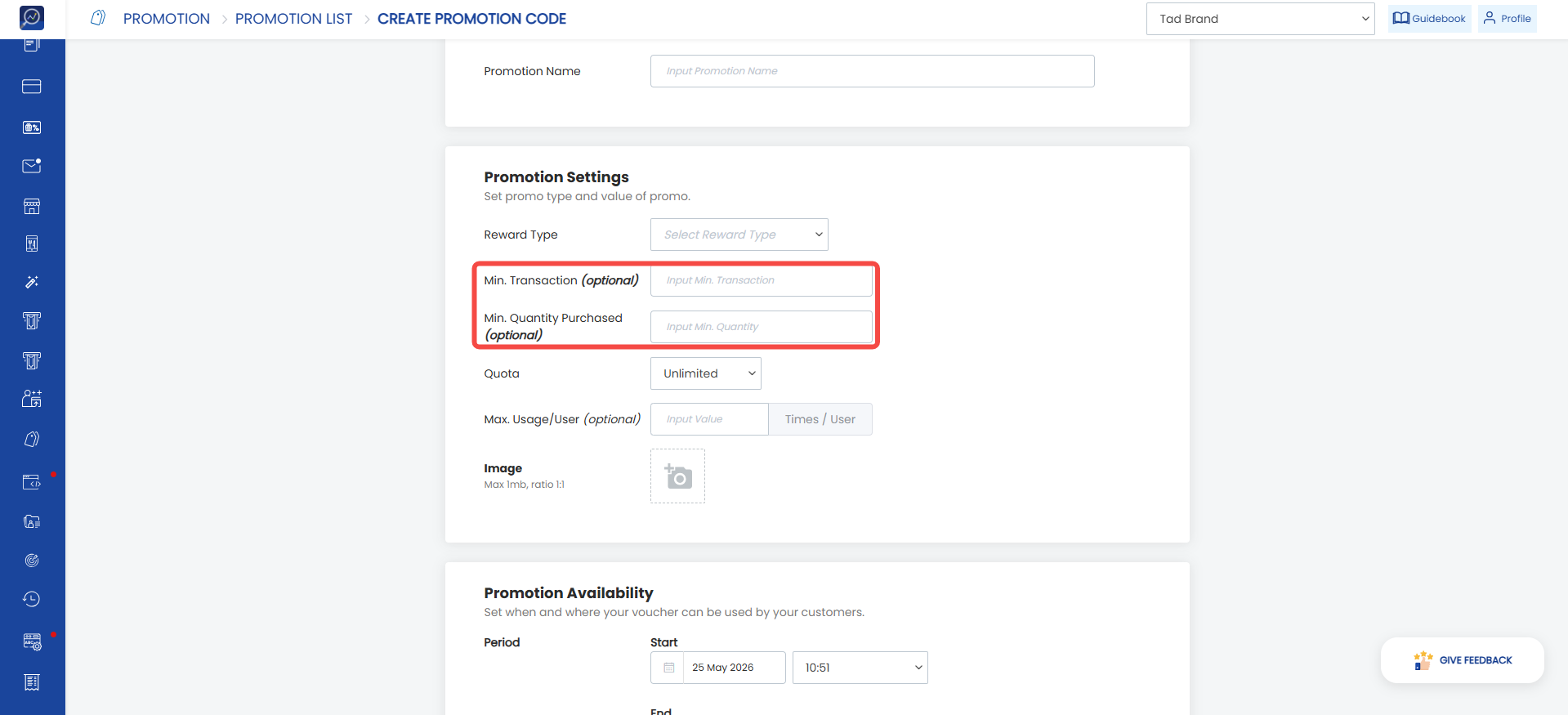The image size is (1568, 715).
Task: Expand the Select Reward Type dropdown
Action: coord(739,235)
